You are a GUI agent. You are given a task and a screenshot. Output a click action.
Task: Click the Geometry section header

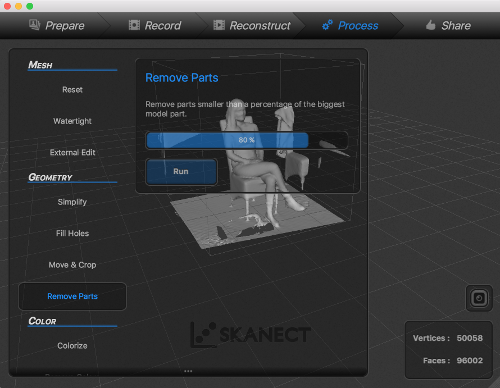[x=50, y=177]
